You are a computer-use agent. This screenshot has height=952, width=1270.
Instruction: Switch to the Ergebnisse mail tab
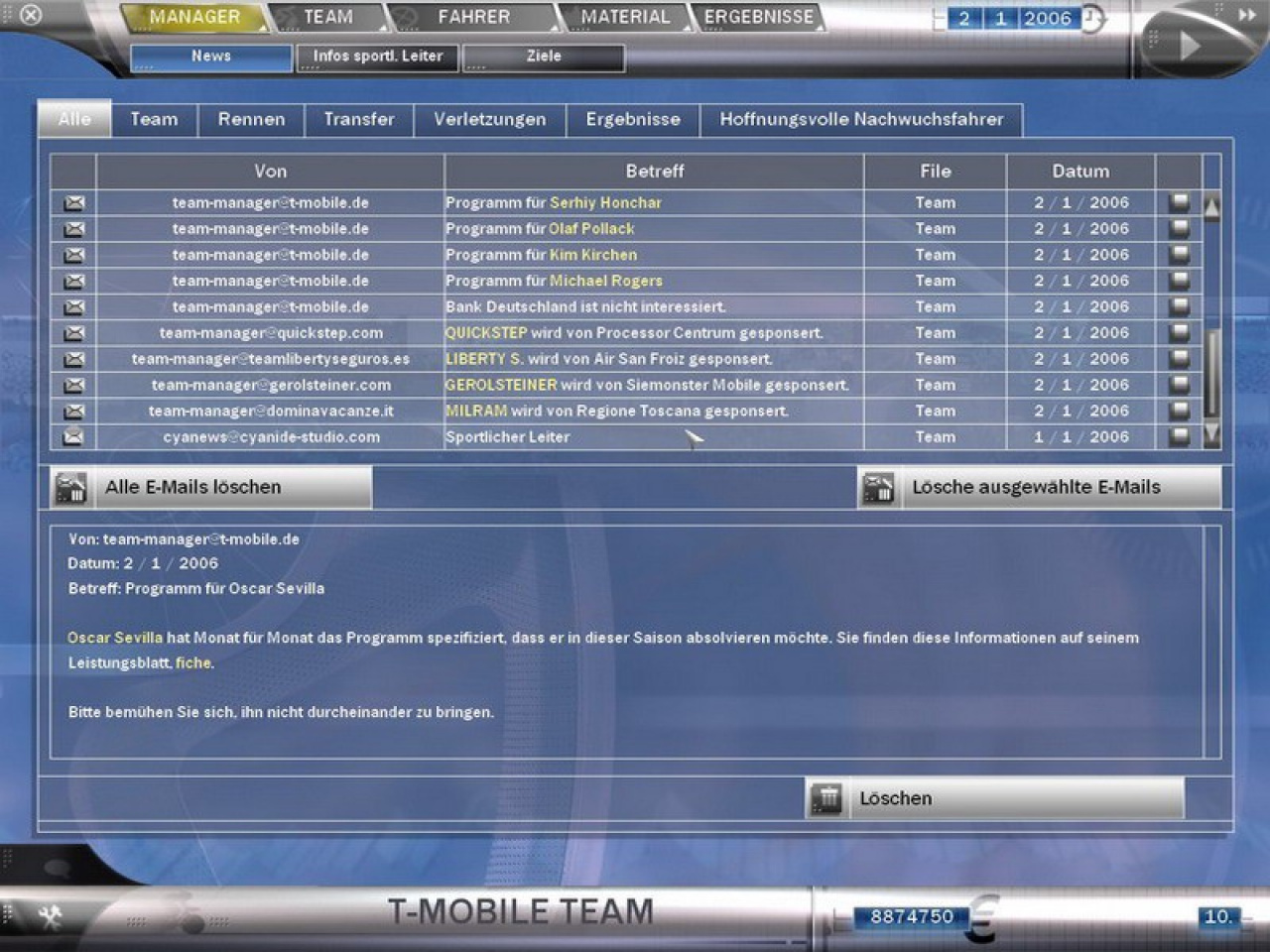click(633, 120)
